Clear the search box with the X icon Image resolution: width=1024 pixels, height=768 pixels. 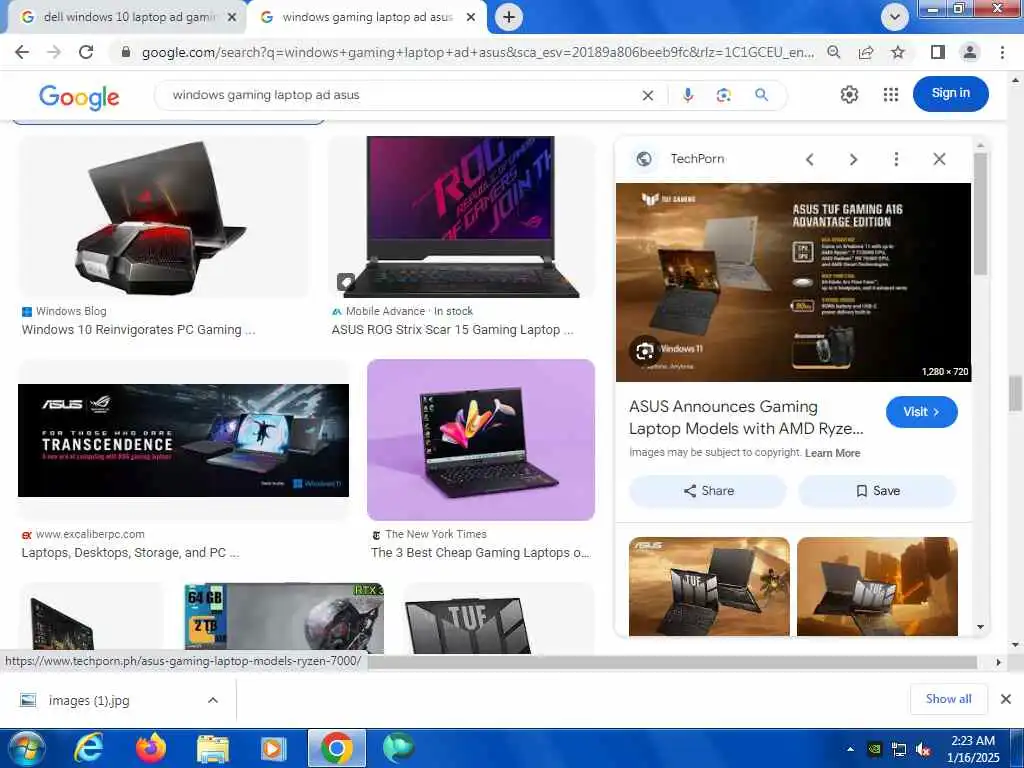[647, 95]
